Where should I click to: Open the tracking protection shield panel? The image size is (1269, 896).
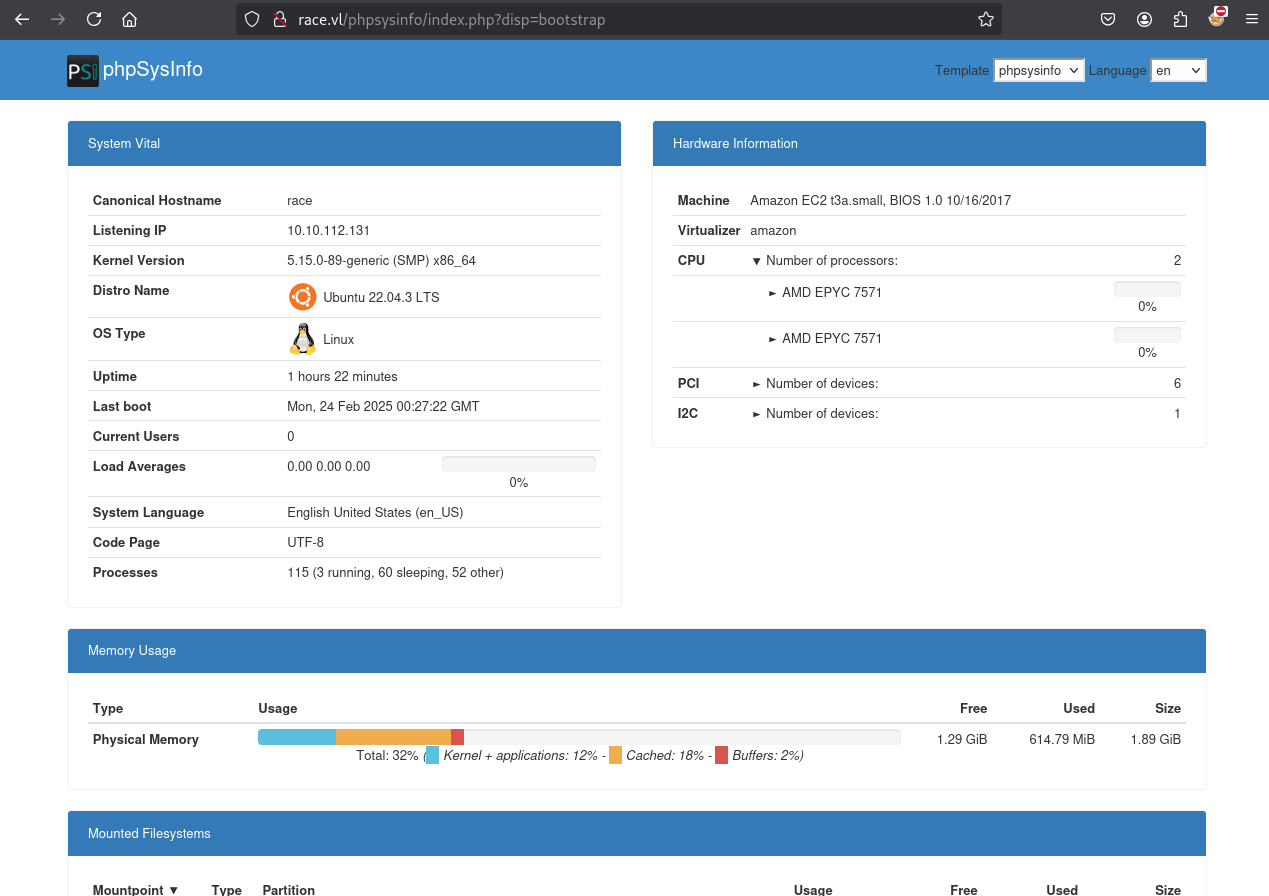pos(252,19)
